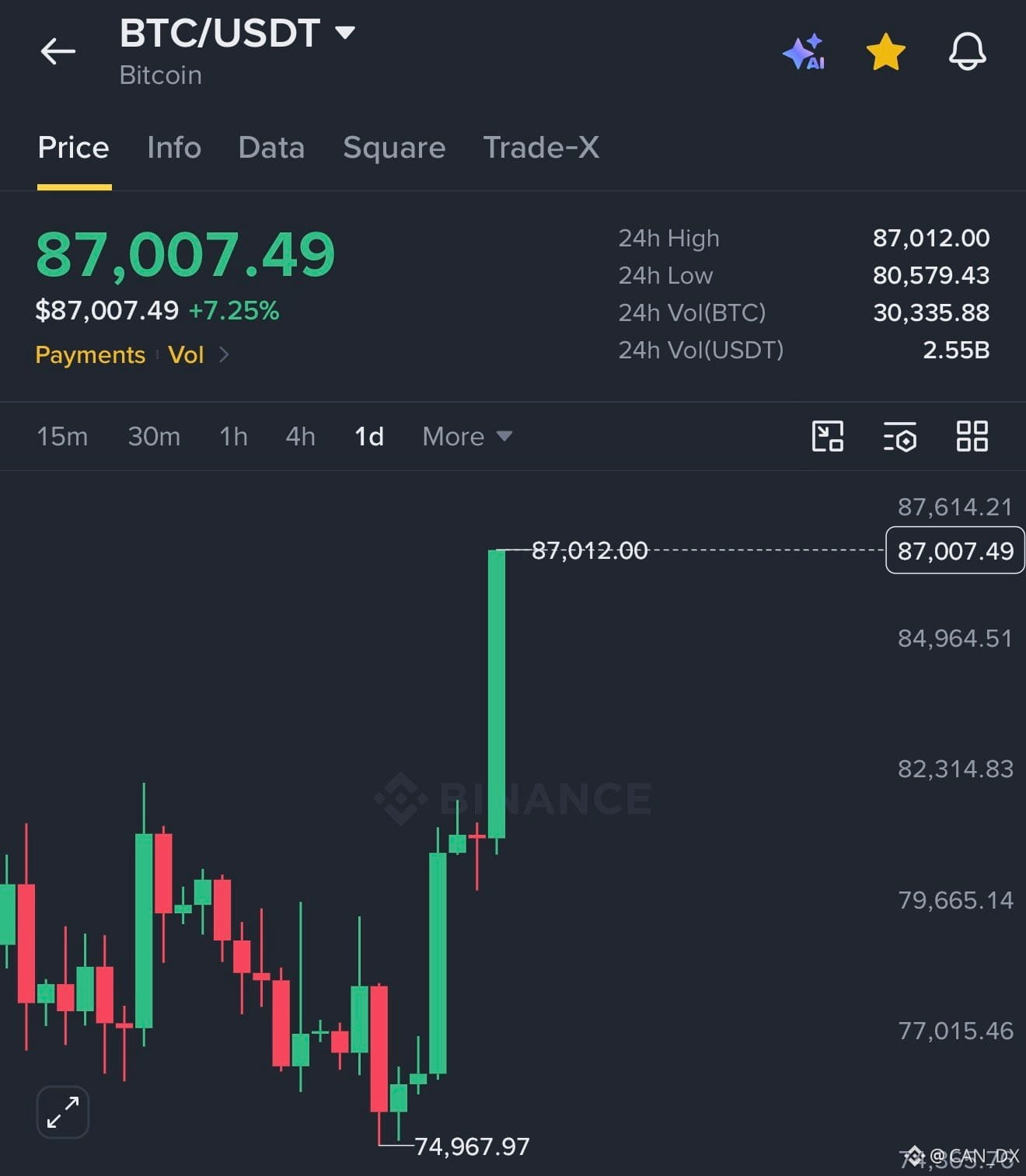1026x1176 pixels.
Task: Tap the back arrow icon
Action: [58, 52]
